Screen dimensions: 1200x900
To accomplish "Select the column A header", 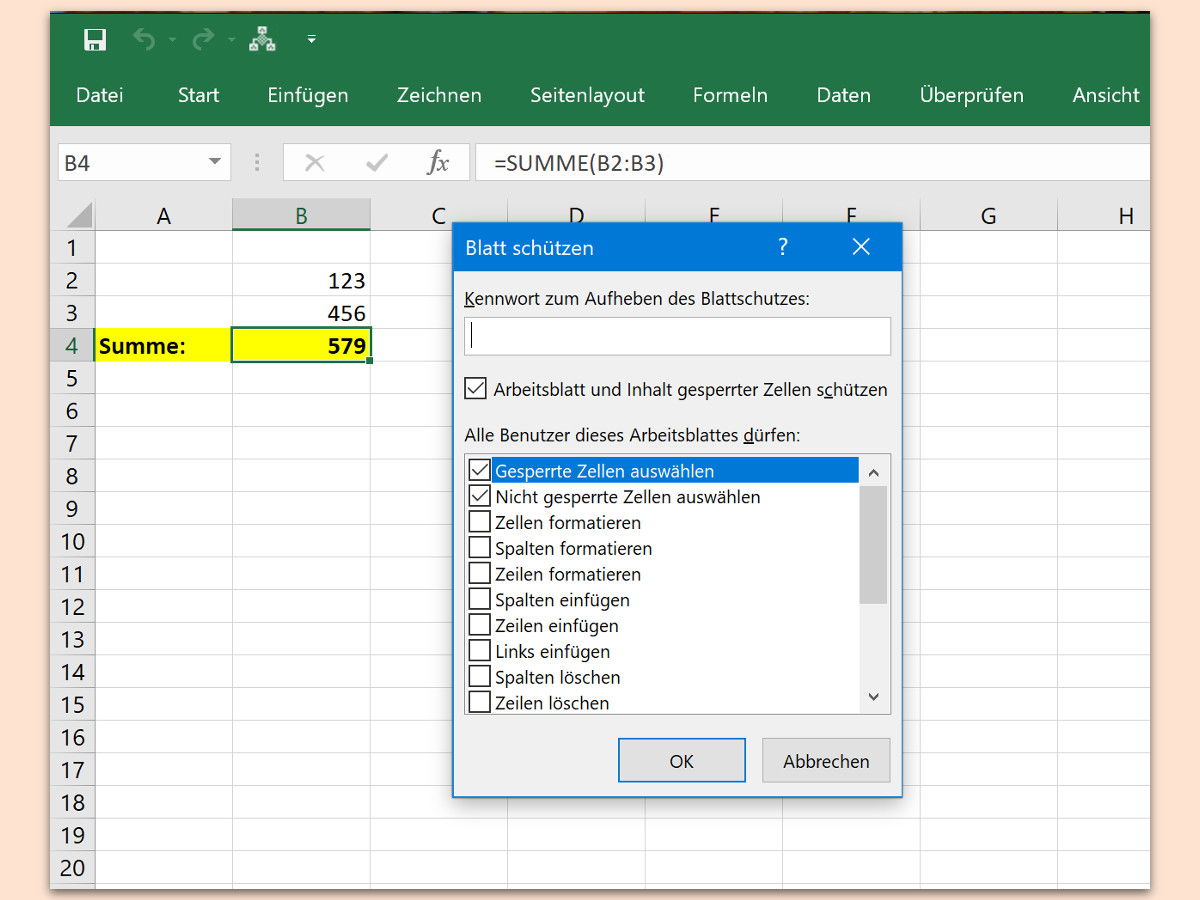I will pyautogui.click(x=164, y=215).
